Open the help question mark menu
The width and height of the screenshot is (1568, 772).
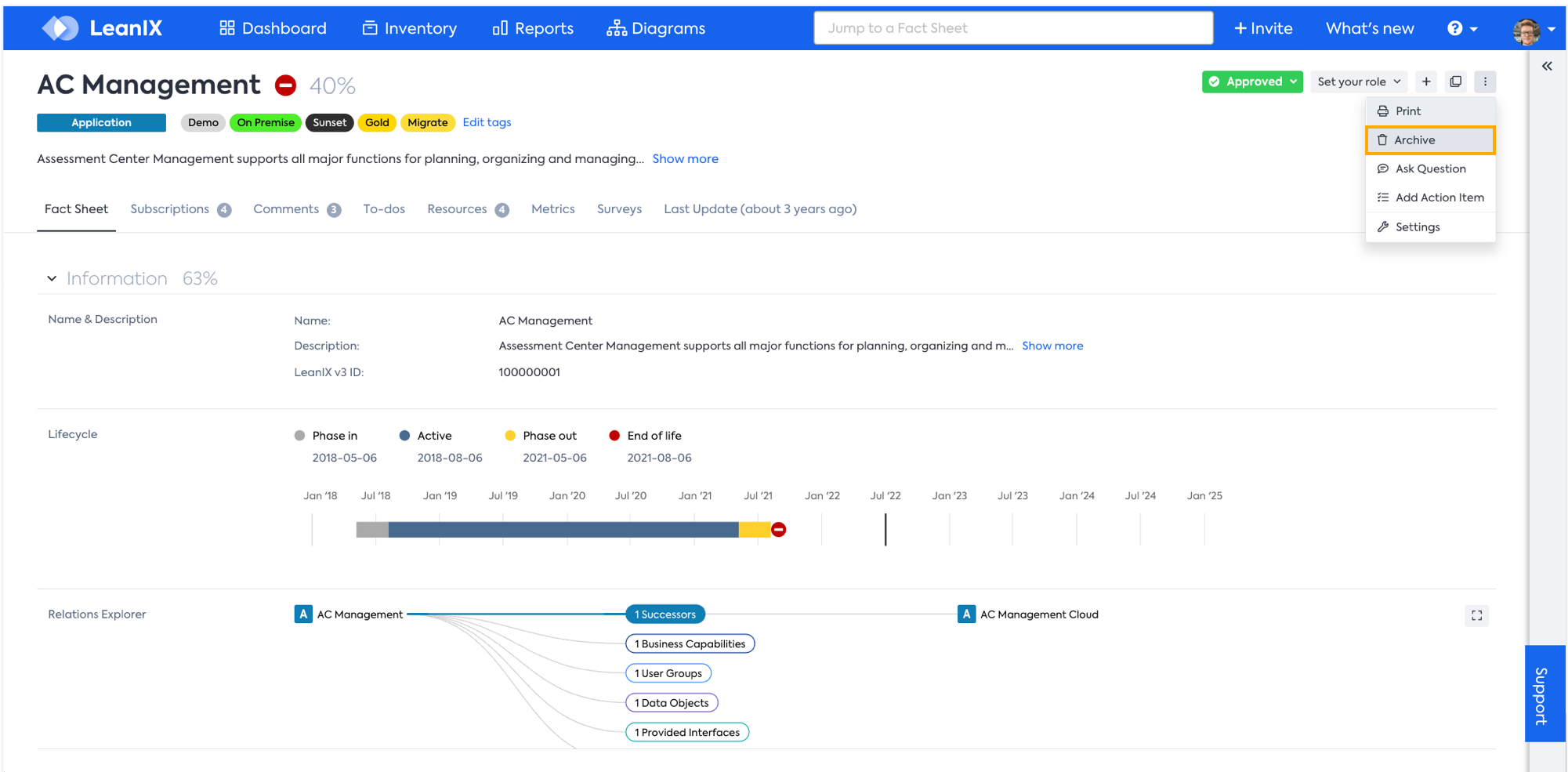click(1462, 28)
